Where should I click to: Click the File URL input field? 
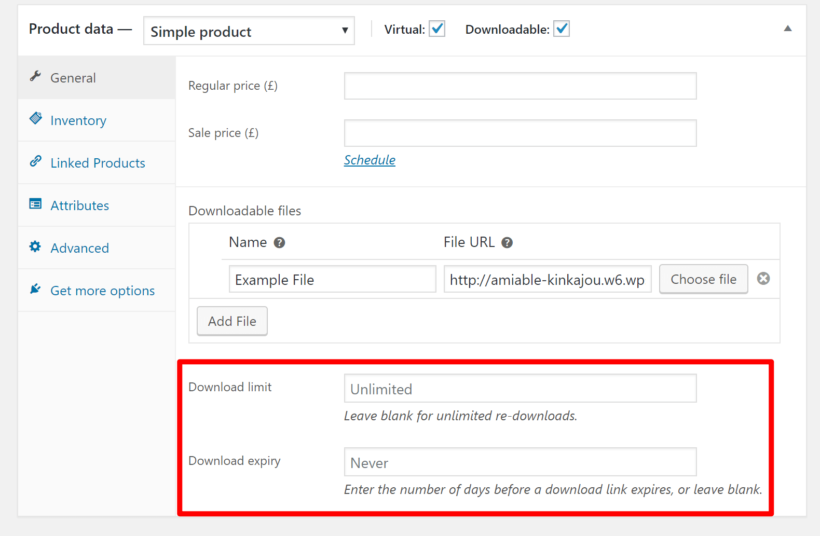548,279
